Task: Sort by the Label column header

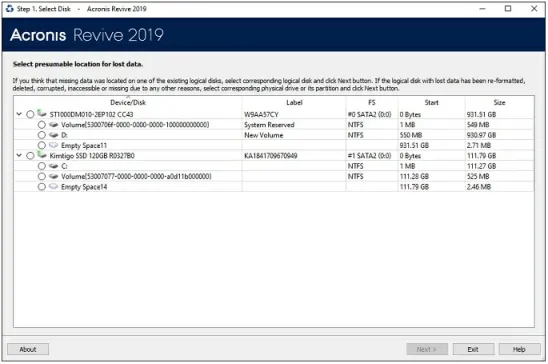Action: click(294, 102)
